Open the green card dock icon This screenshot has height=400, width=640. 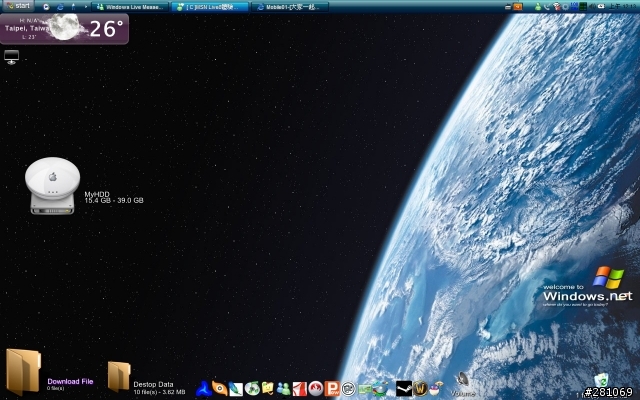pyautogui.click(x=364, y=389)
